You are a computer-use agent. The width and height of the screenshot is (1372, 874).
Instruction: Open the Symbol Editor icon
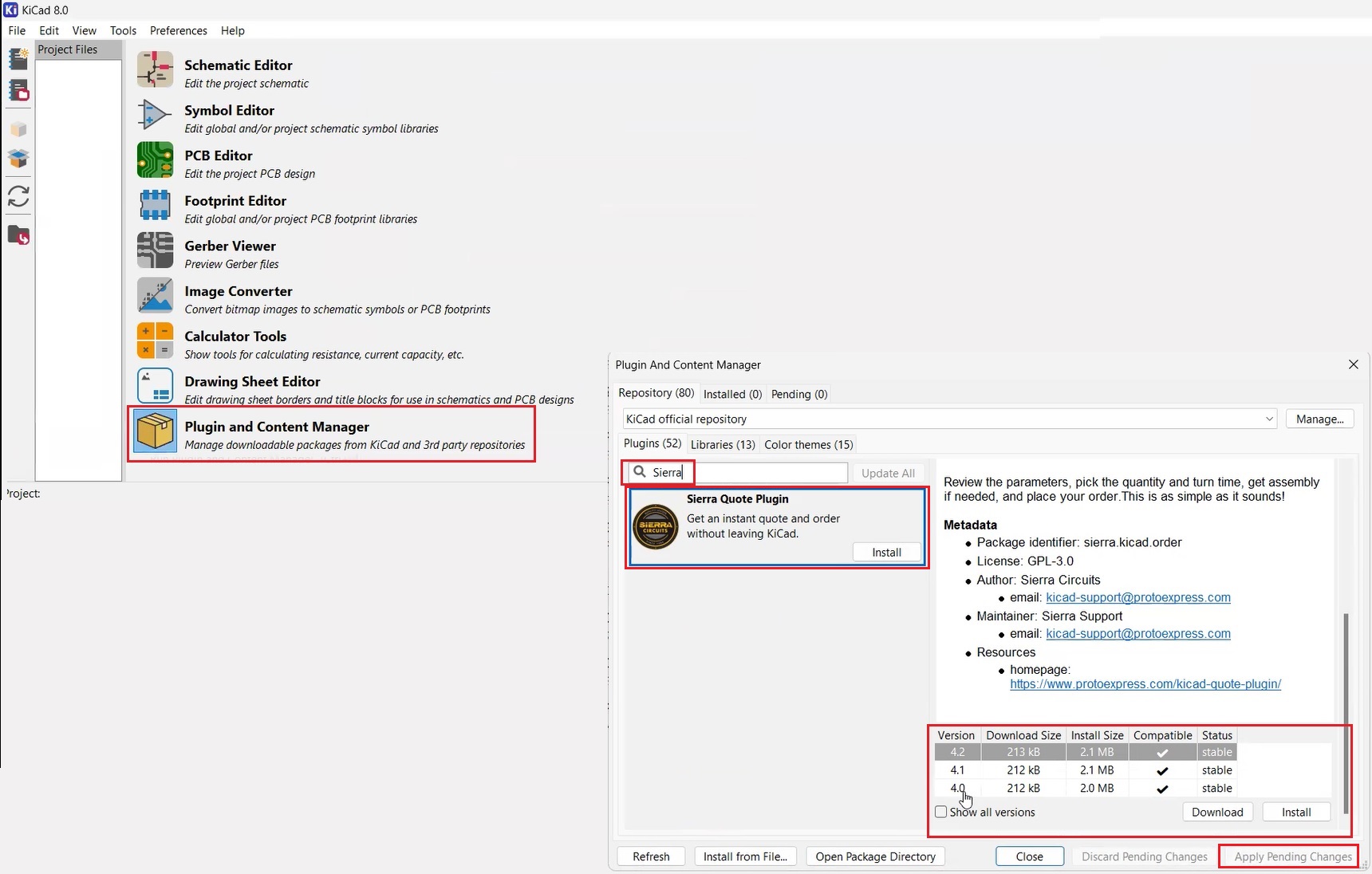click(x=155, y=115)
